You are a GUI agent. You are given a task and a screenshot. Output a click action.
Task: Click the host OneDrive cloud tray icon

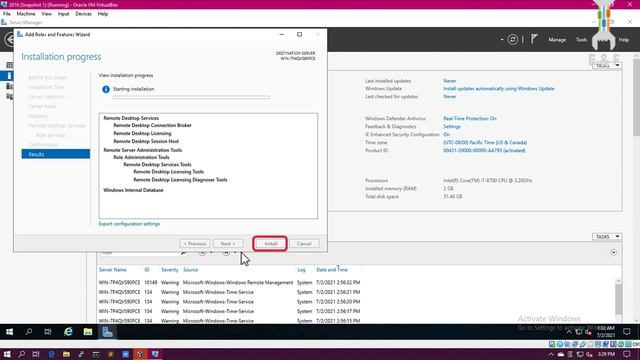tap(561, 354)
